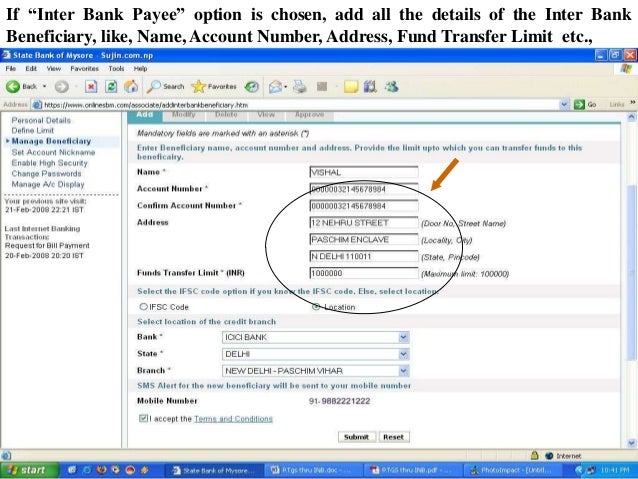Switch to the Modify tab
The image size is (638, 479).
pyautogui.click(x=184, y=115)
